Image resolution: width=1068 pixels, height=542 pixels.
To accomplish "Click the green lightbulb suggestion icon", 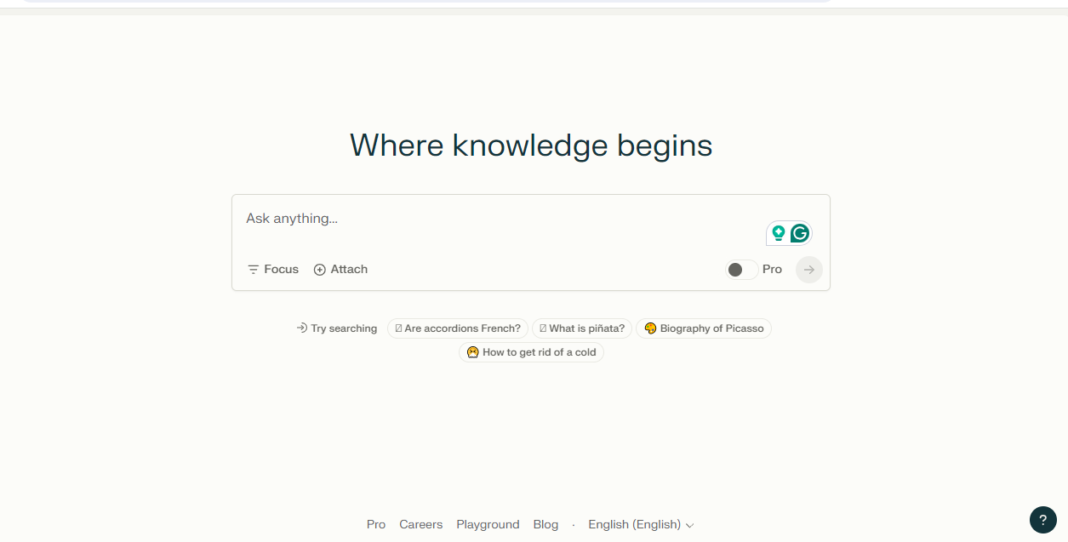I will point(779,234).
